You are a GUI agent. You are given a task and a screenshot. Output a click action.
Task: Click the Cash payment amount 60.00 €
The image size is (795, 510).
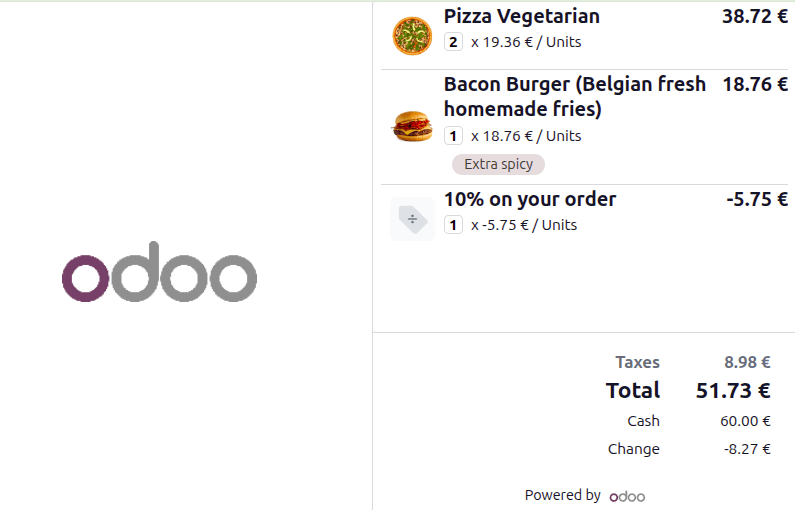[745, 421]
